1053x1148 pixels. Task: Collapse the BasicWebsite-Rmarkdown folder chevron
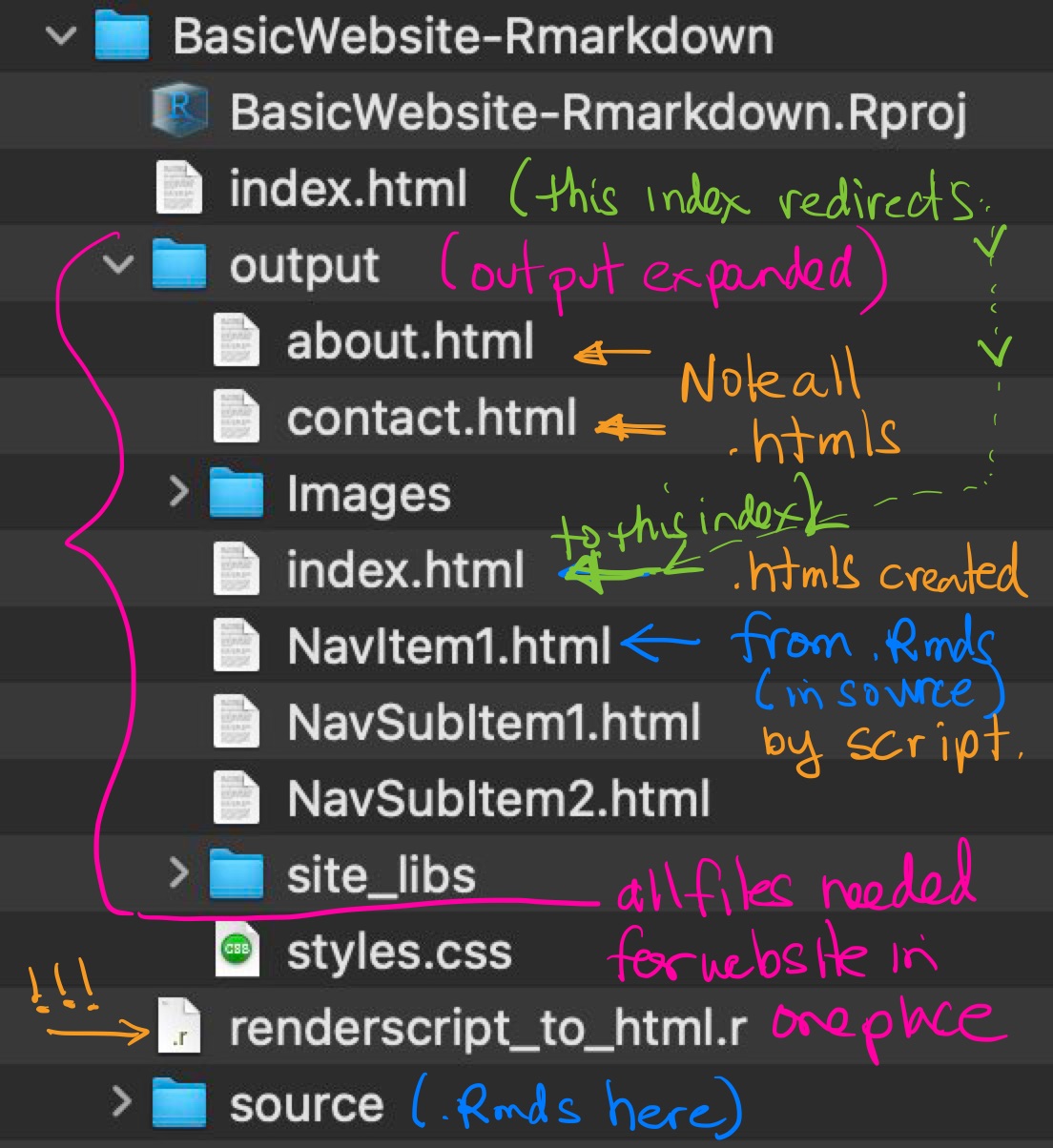click(62, 37)
